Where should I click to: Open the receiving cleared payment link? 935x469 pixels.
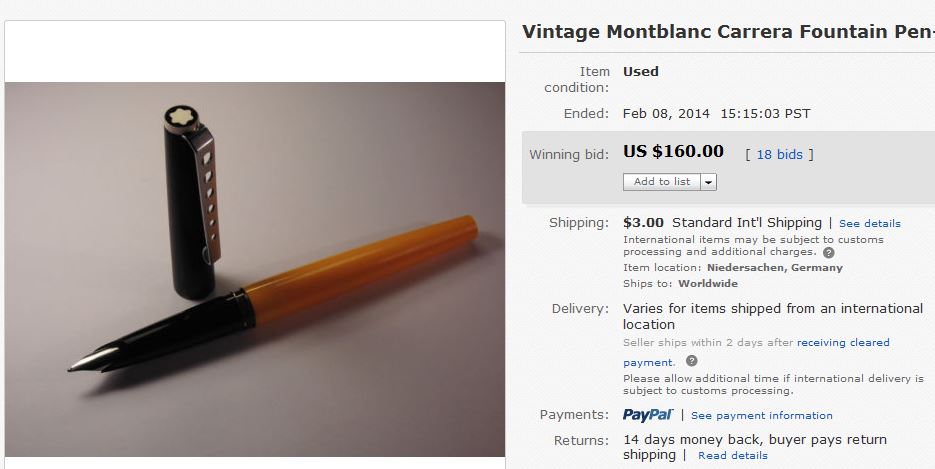843,342
